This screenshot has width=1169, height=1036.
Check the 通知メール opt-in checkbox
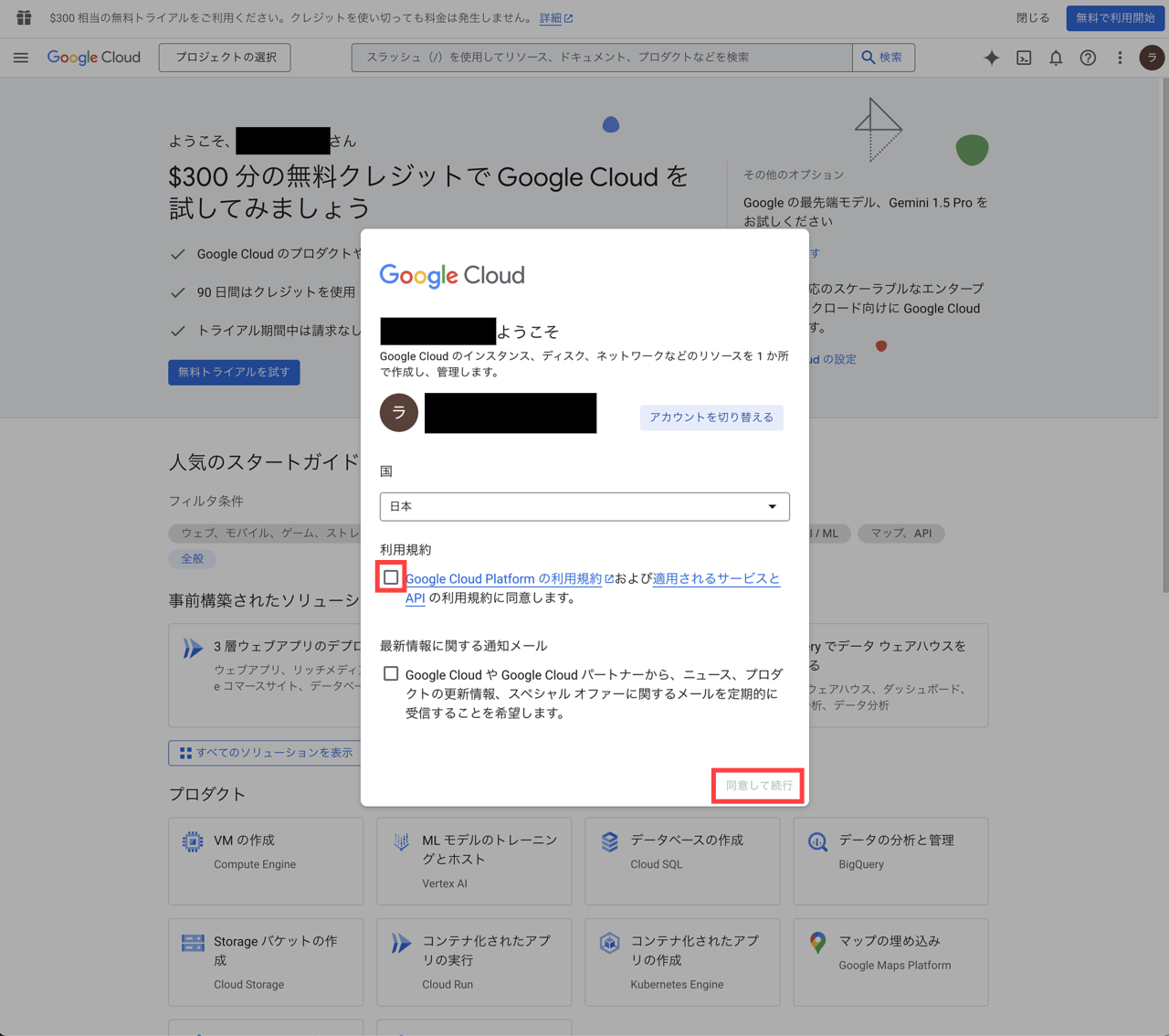point(391,673)
